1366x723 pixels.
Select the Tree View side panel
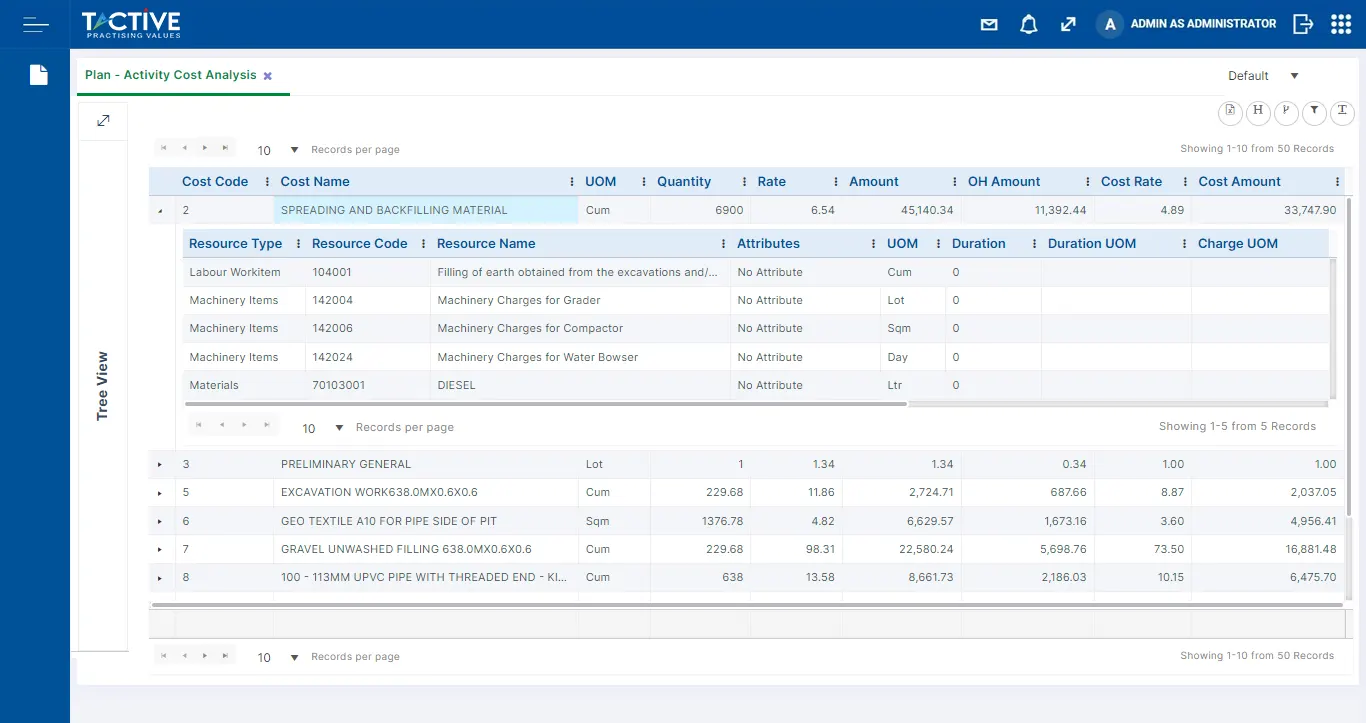103,386
